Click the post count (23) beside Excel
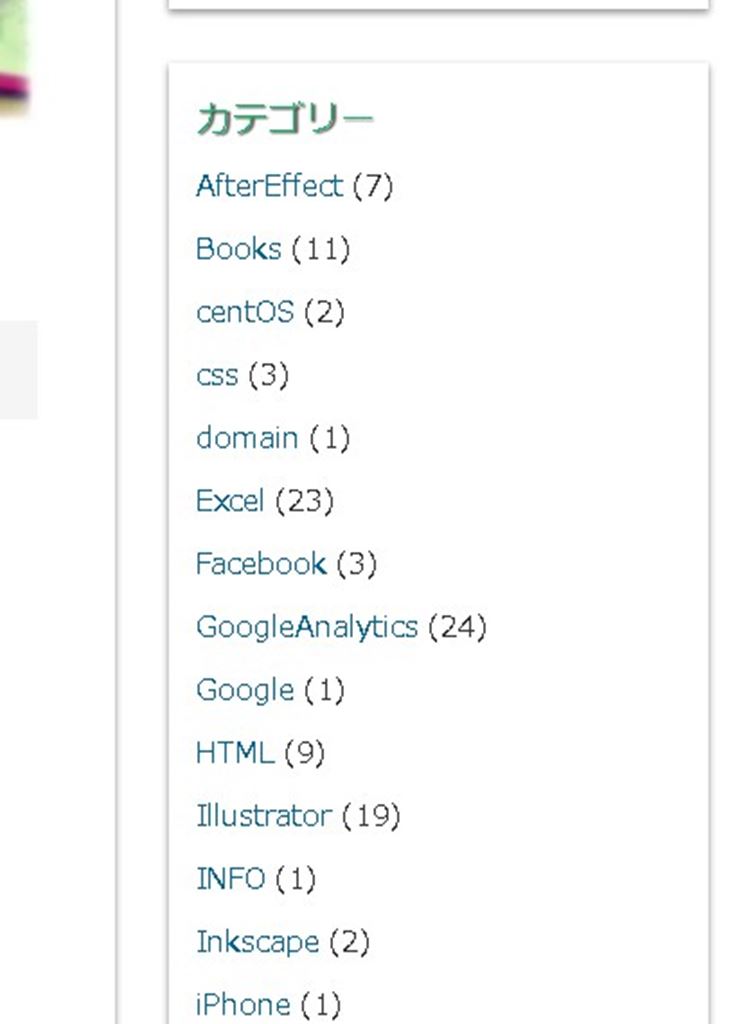This screenshot has width=748, height=1024. (x=304, y=501)
